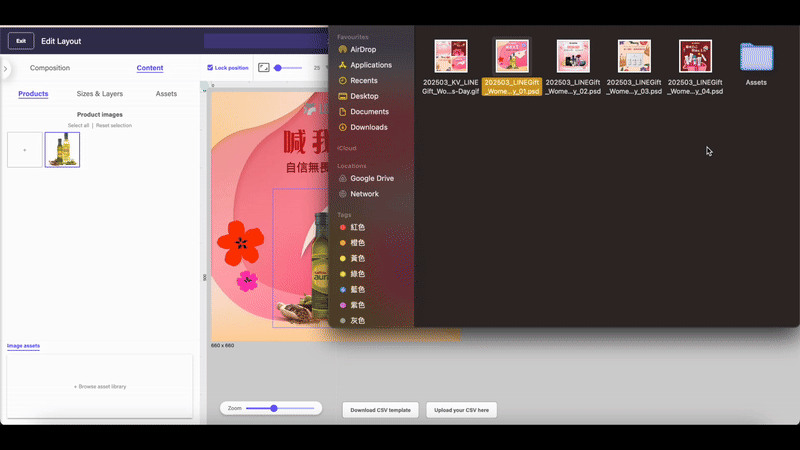Image resolution: width=800 pixels, height=450 pixels.
Task: Select the 灰色 gray tag
Action: (352, 321)
